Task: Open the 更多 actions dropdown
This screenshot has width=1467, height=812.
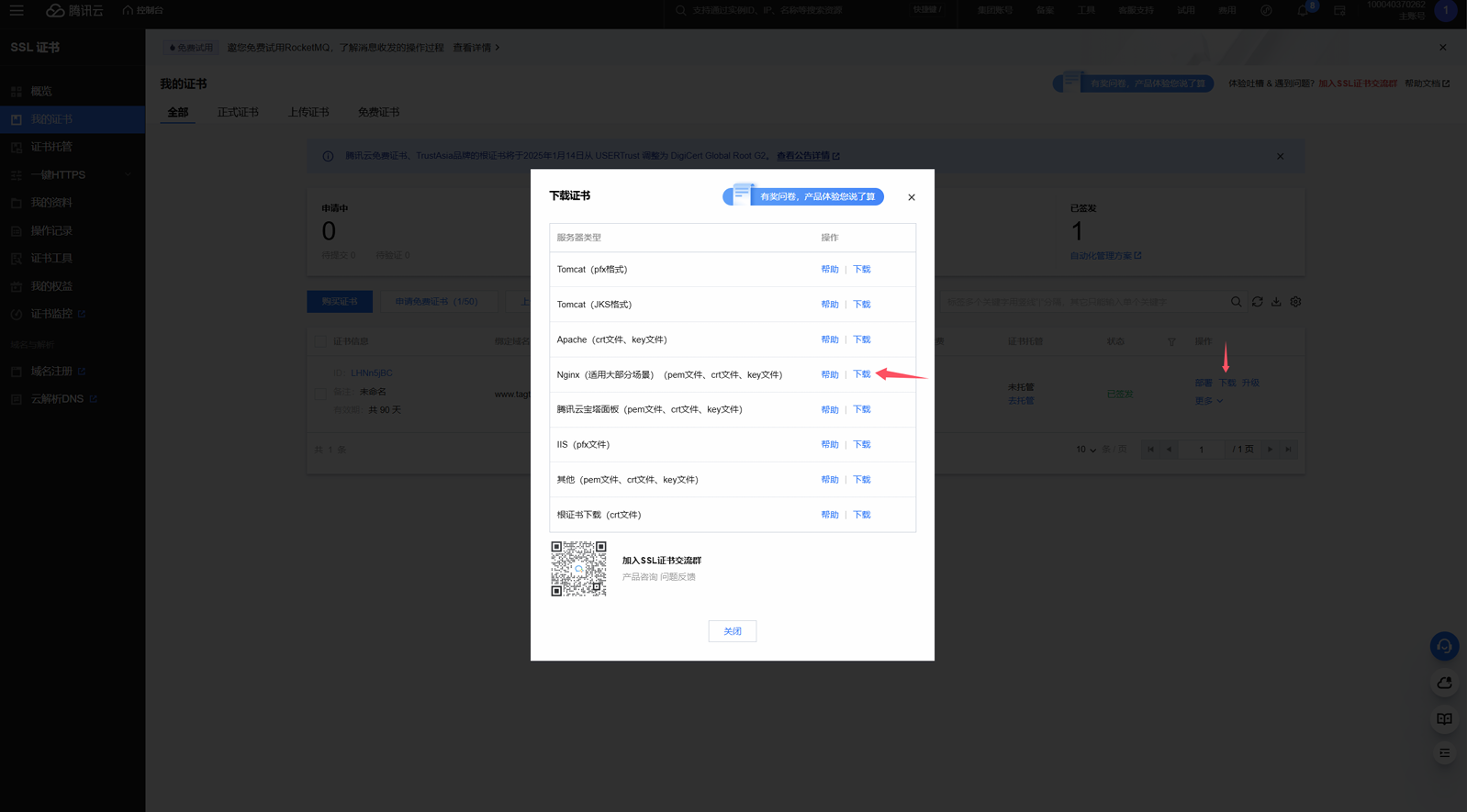Action: [1208, 401]
